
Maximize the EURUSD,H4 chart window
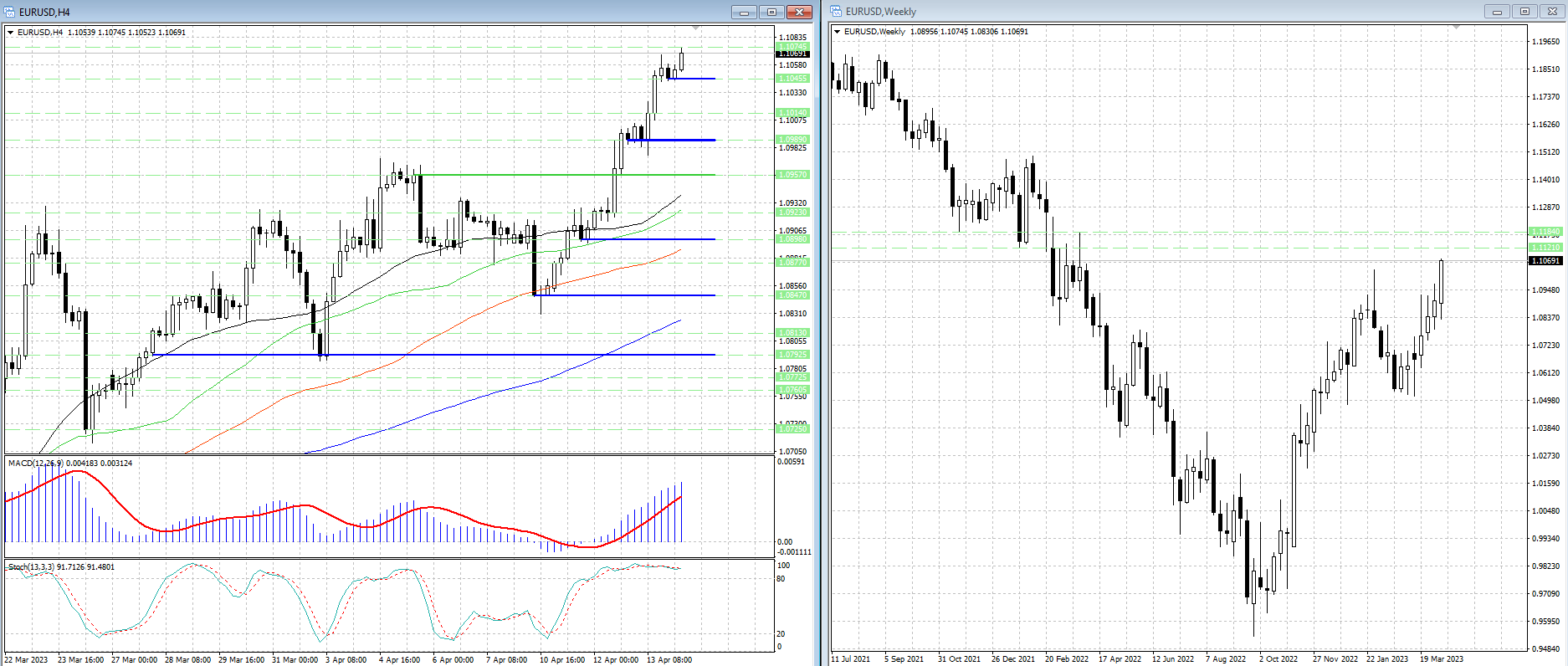[x=771, y=12]
